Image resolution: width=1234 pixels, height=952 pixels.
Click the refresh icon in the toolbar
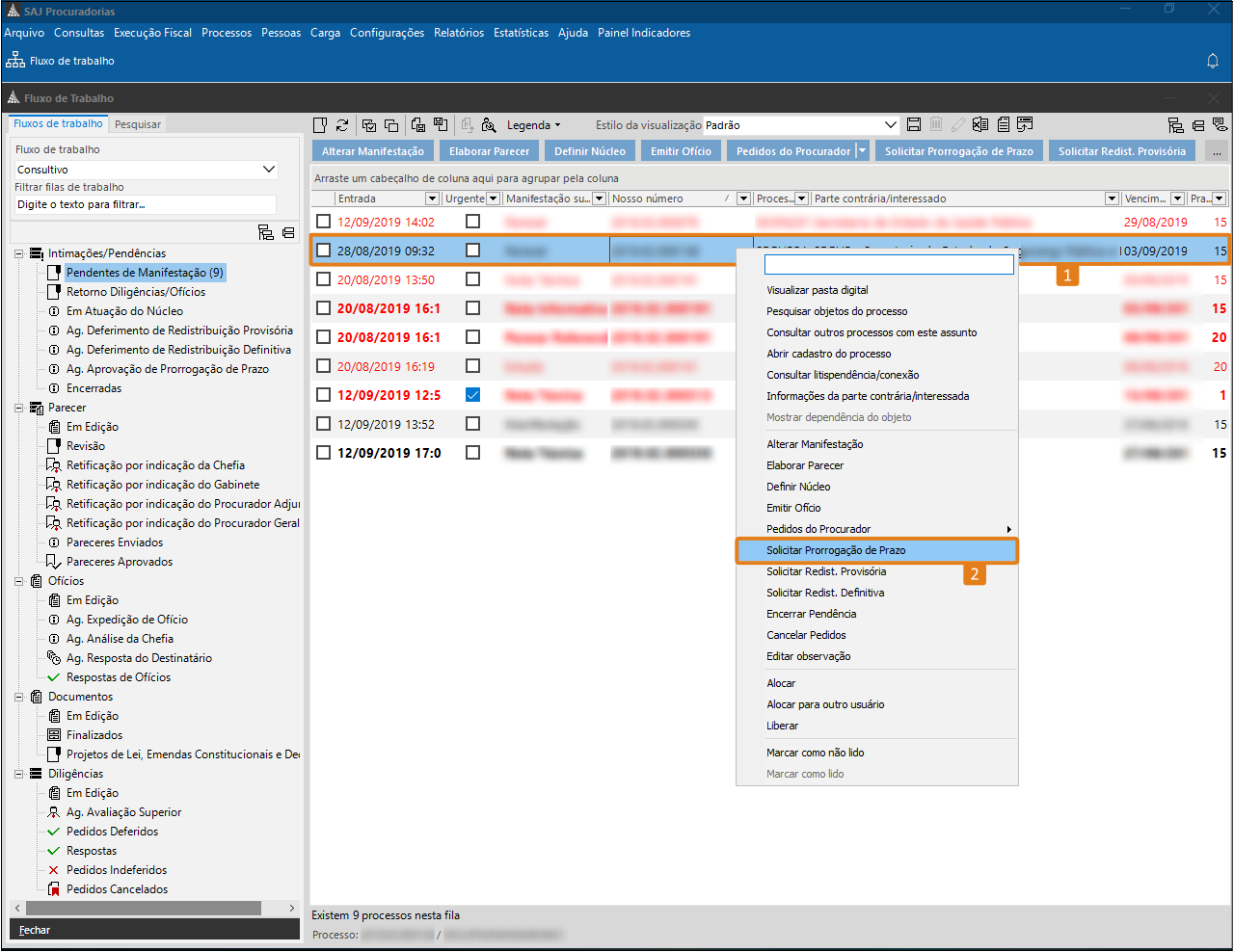[342, 125]
